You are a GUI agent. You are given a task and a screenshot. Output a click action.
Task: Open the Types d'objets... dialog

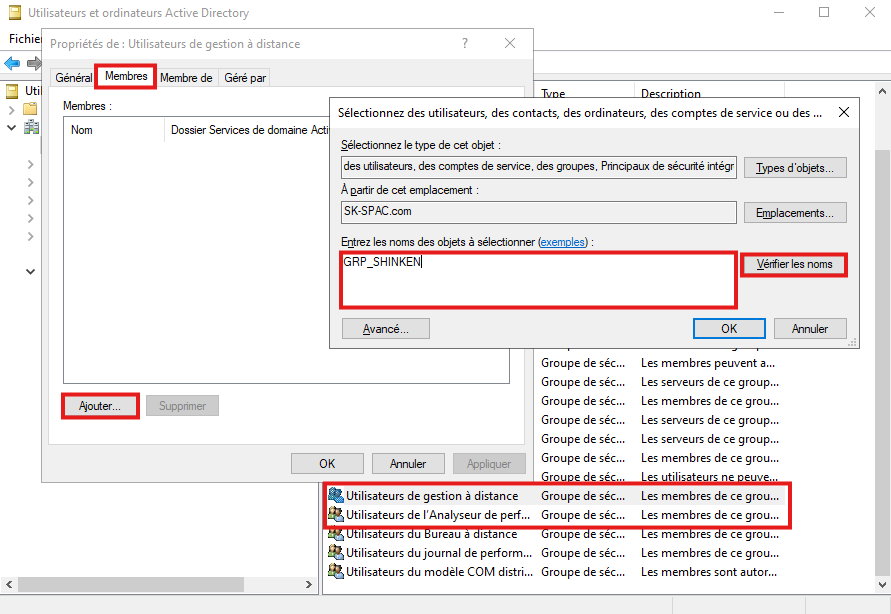pyautogui.click(x=795, y=168)
